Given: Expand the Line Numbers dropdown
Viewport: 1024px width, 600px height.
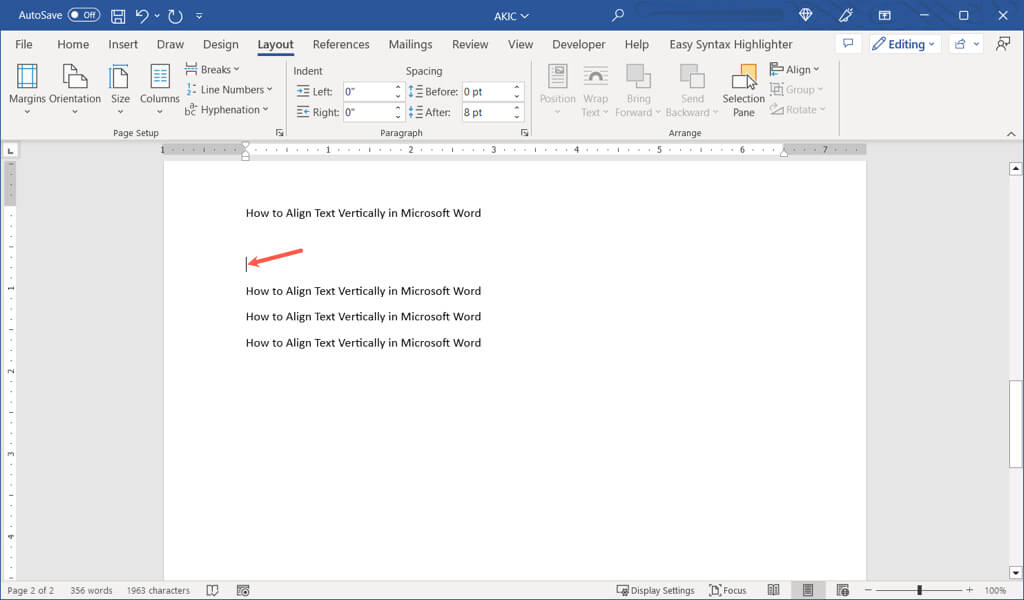Looking at the screenshot, I should [x=229, y=90].
